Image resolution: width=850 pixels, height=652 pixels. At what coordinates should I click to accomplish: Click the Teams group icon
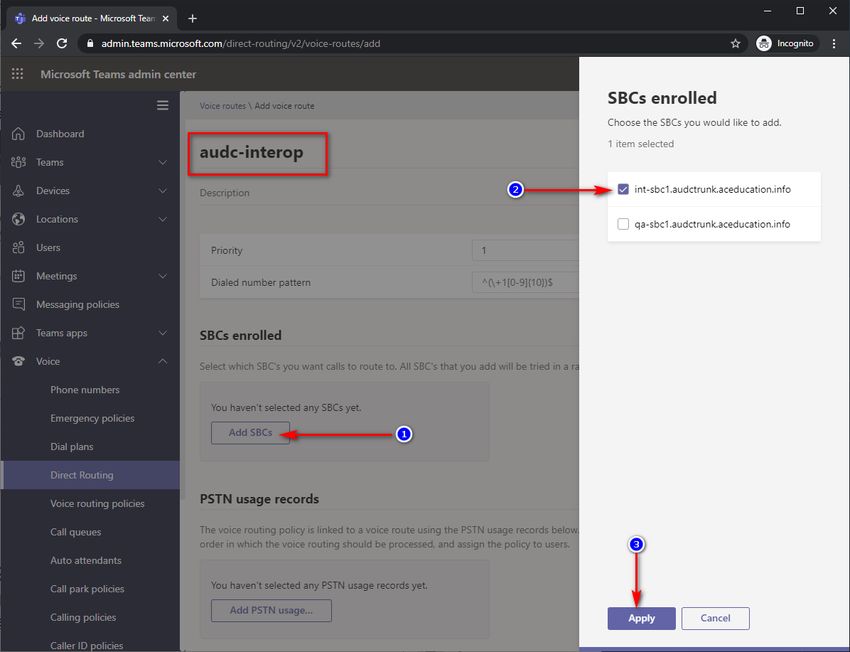point(18,162)
